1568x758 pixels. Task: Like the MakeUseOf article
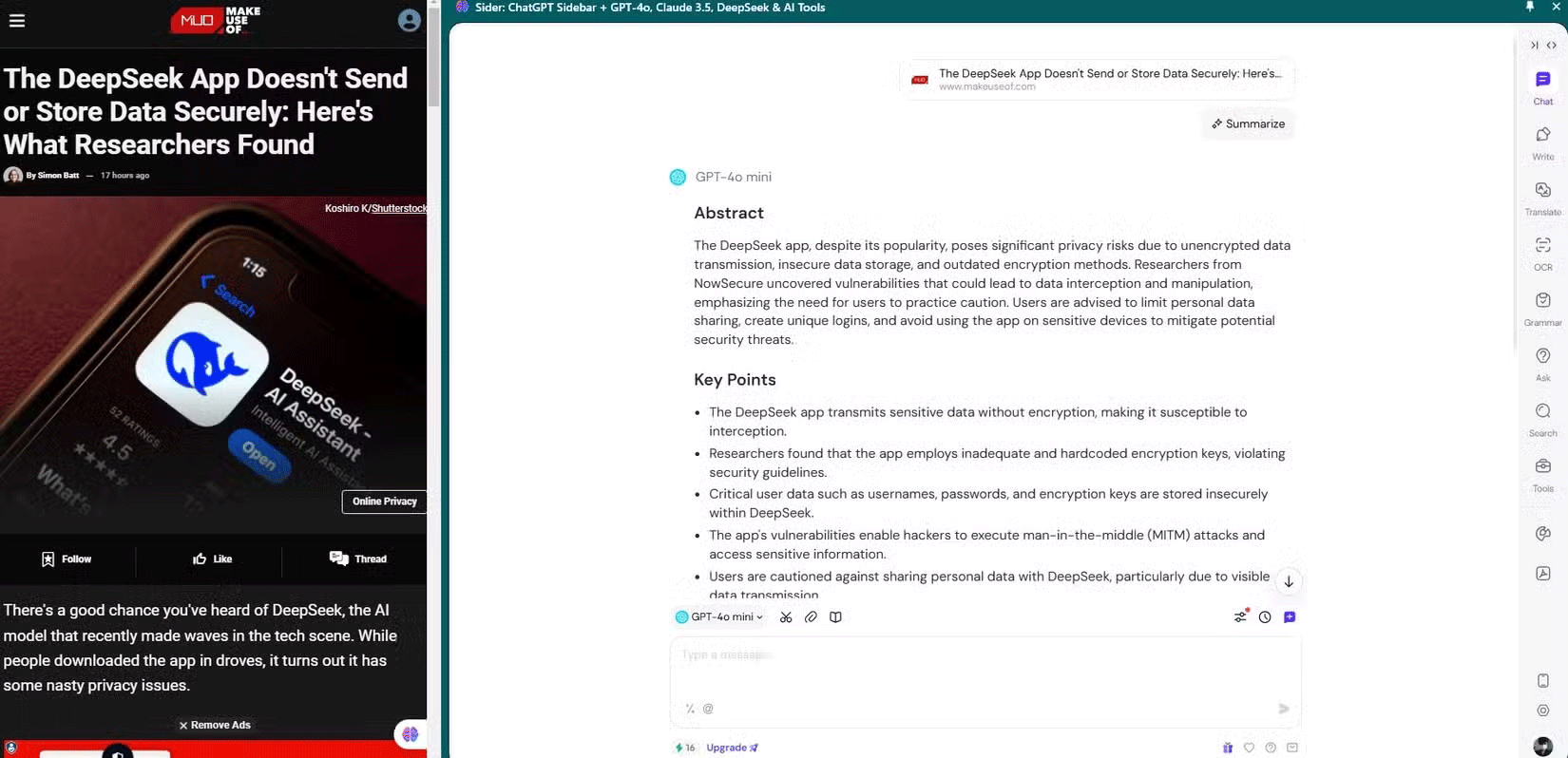click(x=212, y=559)
